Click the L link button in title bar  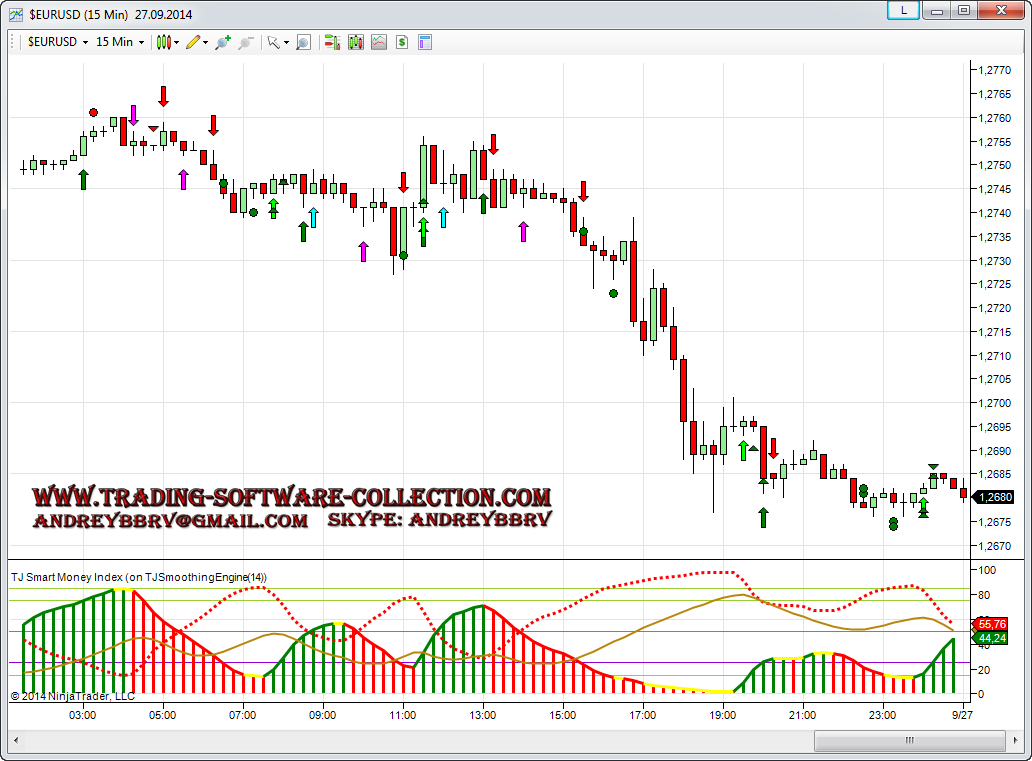[903, 10]
